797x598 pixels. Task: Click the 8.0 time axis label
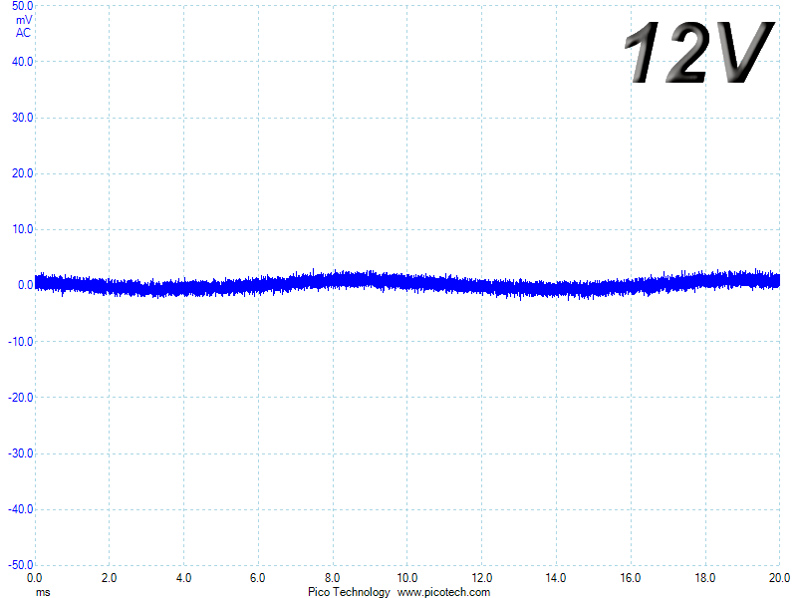pyautogui.click(x=332, y=578)
